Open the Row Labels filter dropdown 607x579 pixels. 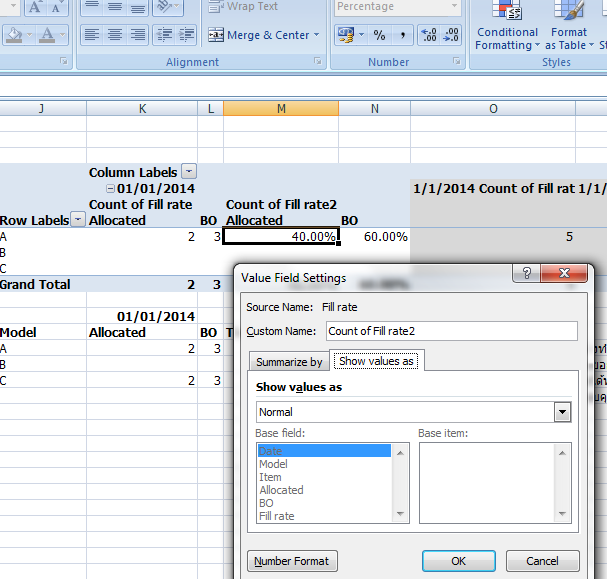tap(77, 220)
